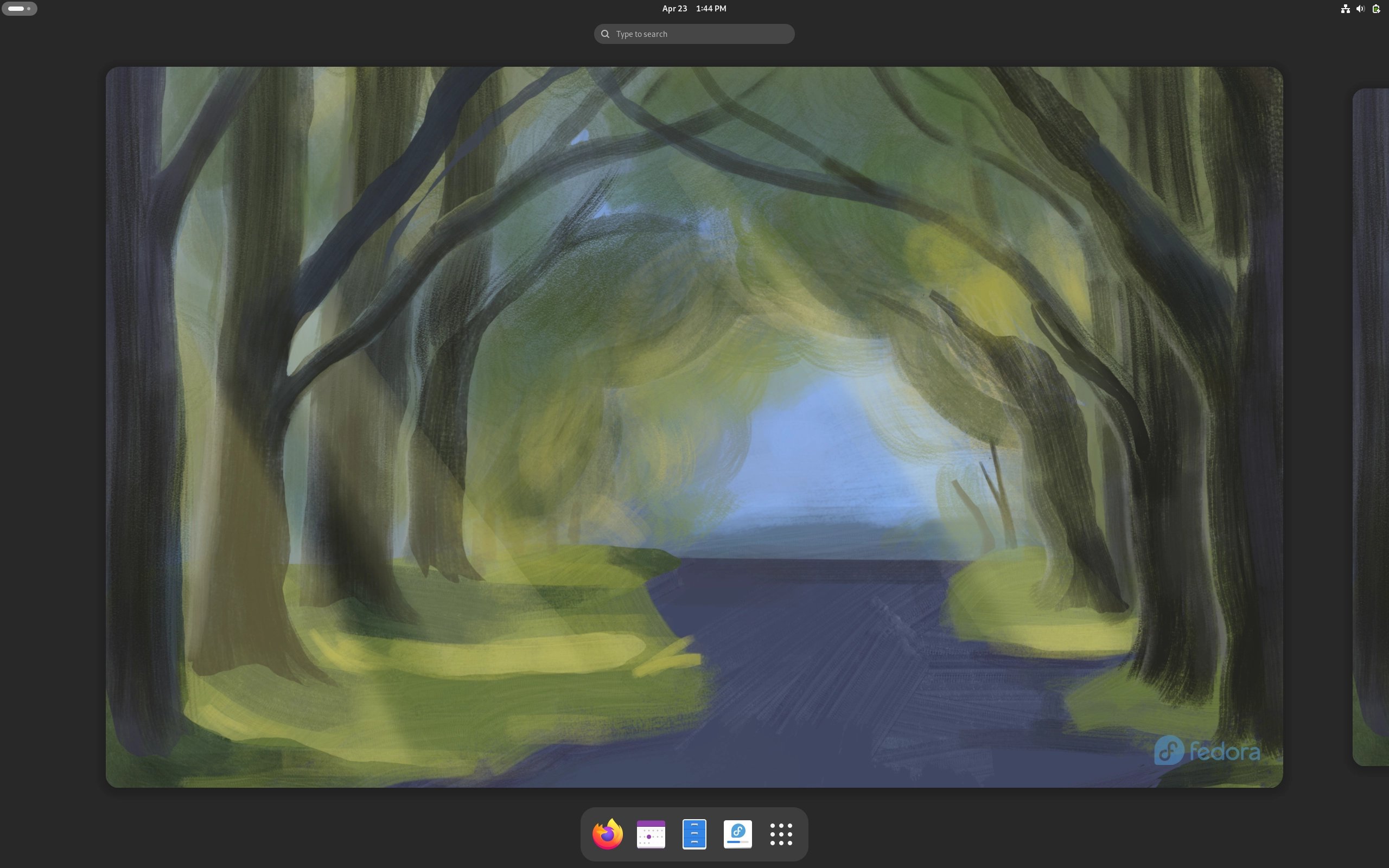Focus the 'Type to search' field

click(694, 34)
